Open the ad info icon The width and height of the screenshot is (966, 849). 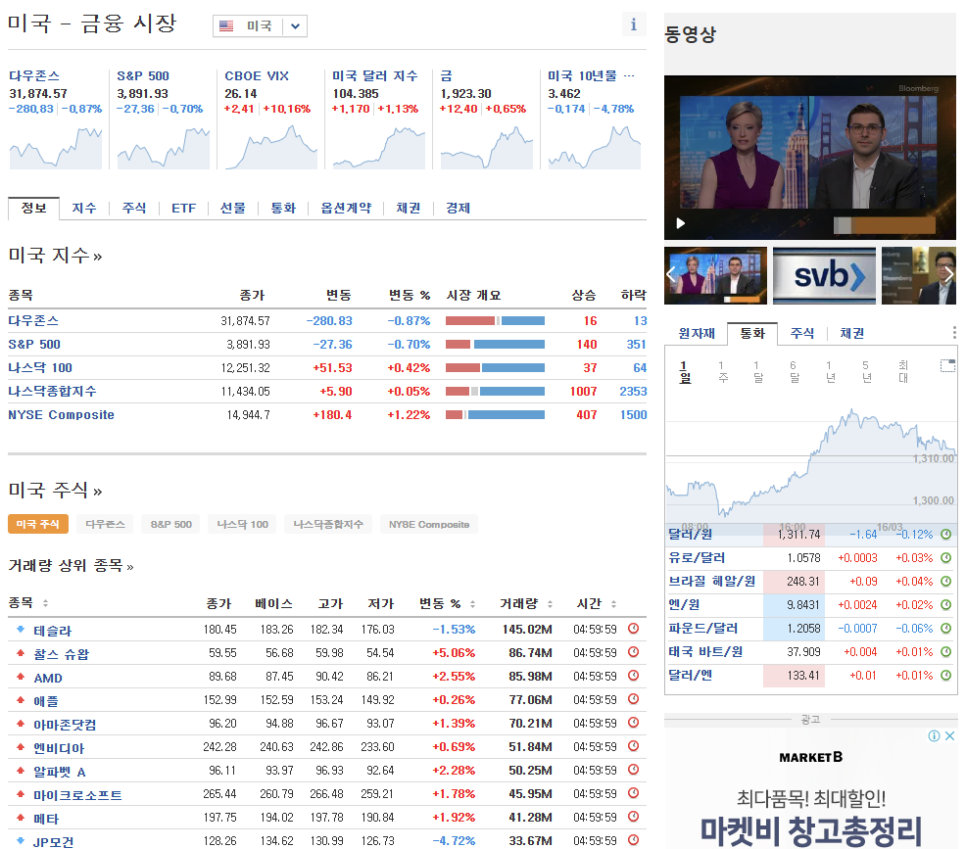pos(934,736)
